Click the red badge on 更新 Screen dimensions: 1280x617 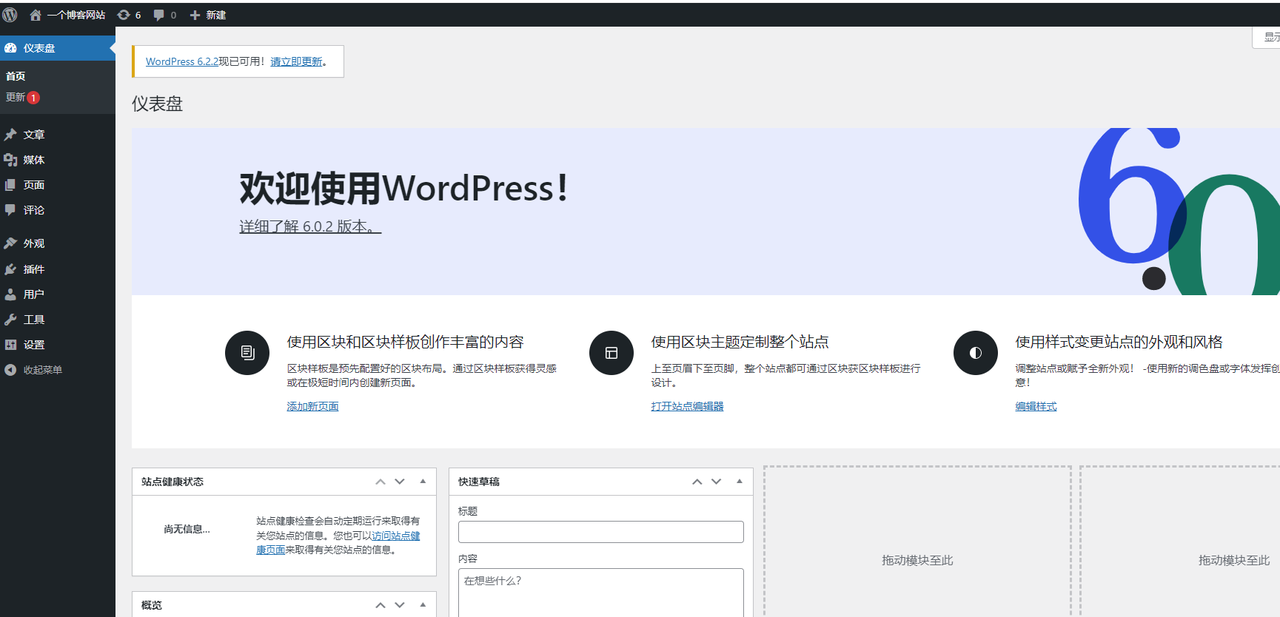coord(33,98)
